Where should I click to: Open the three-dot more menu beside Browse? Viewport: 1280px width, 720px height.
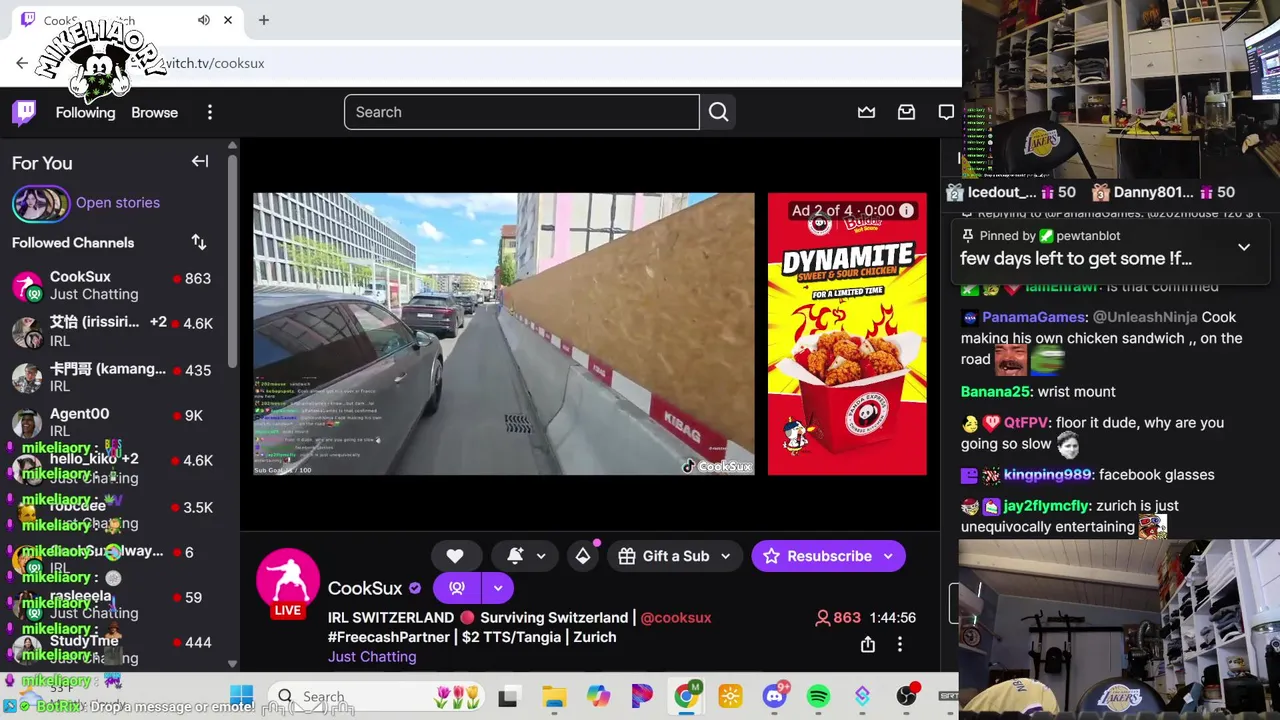209,112
